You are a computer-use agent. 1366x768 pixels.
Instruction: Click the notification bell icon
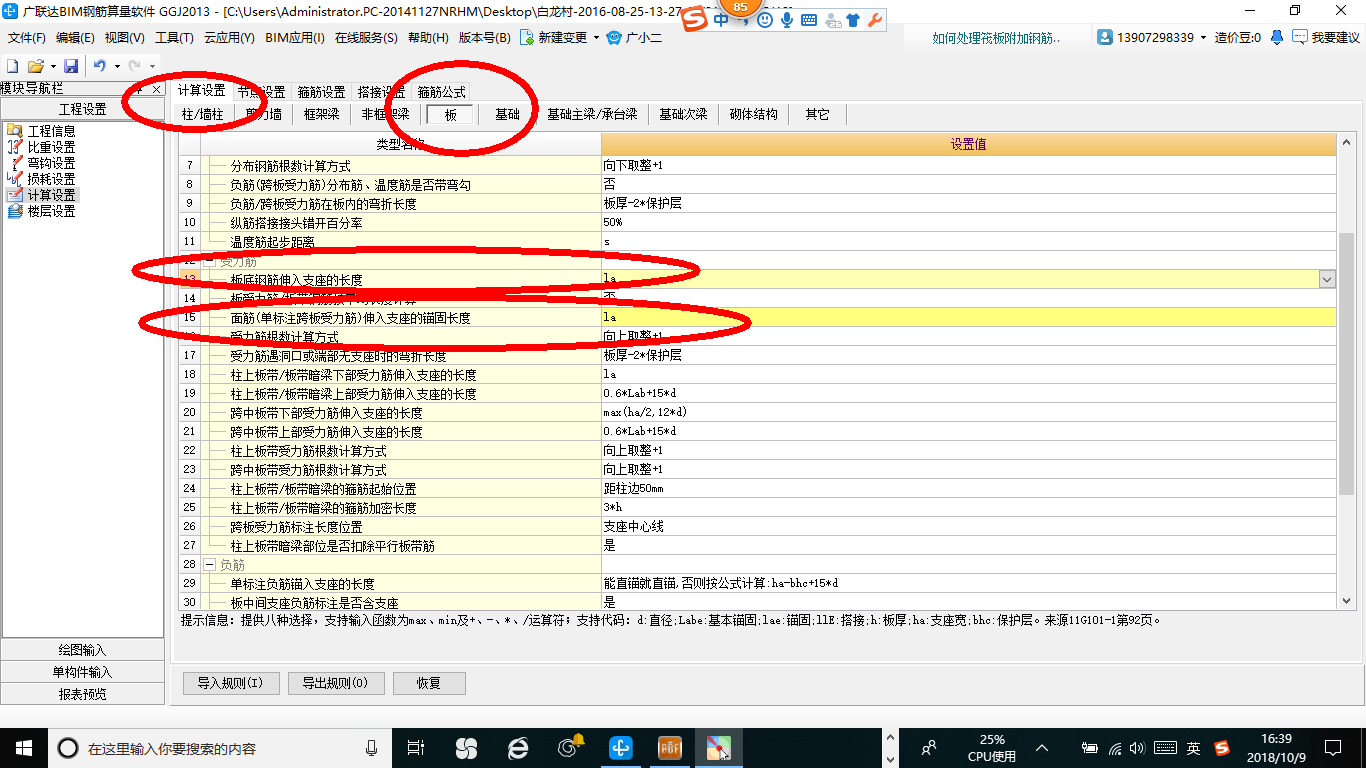pos(1277,37)
